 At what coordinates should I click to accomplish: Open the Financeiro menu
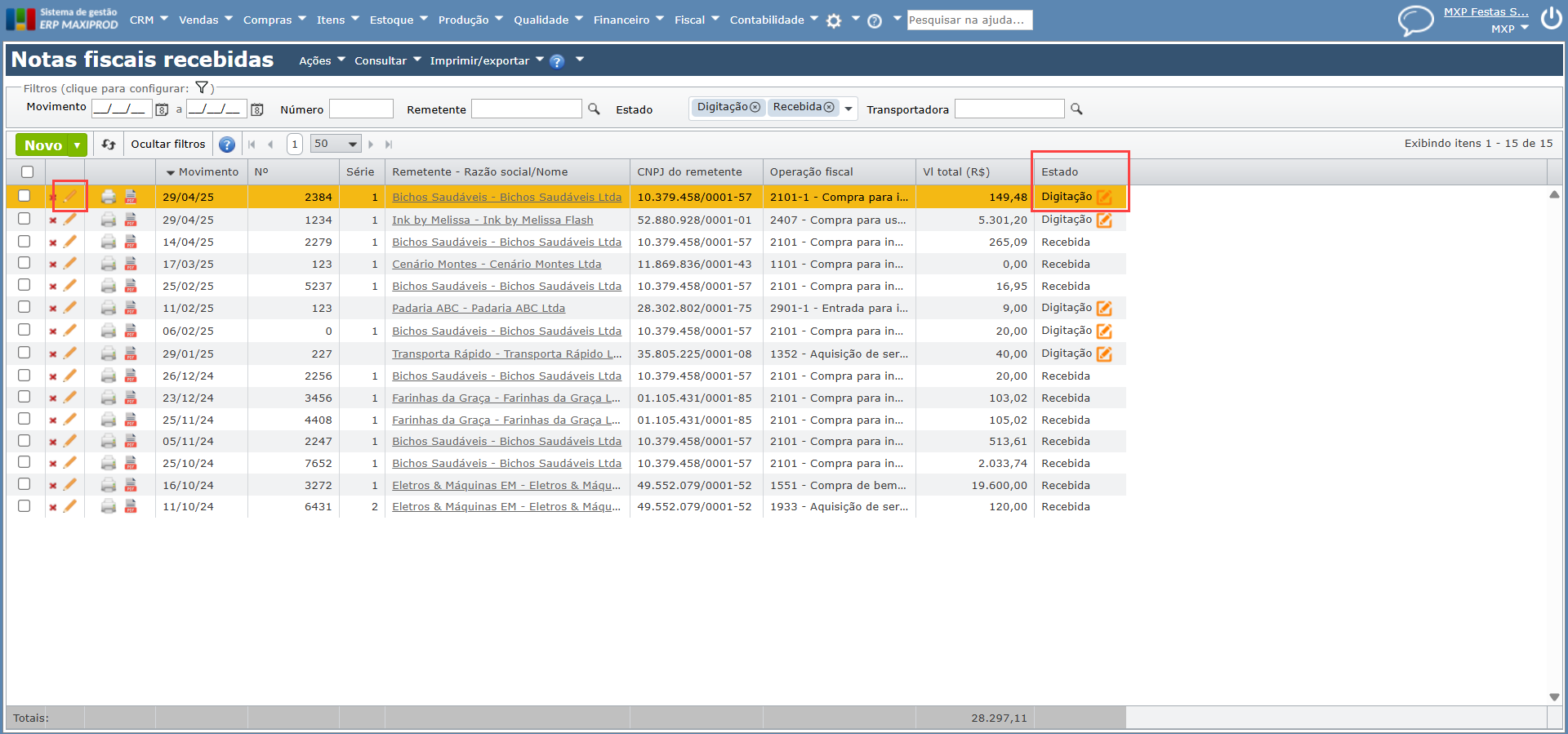click(629, 20)
